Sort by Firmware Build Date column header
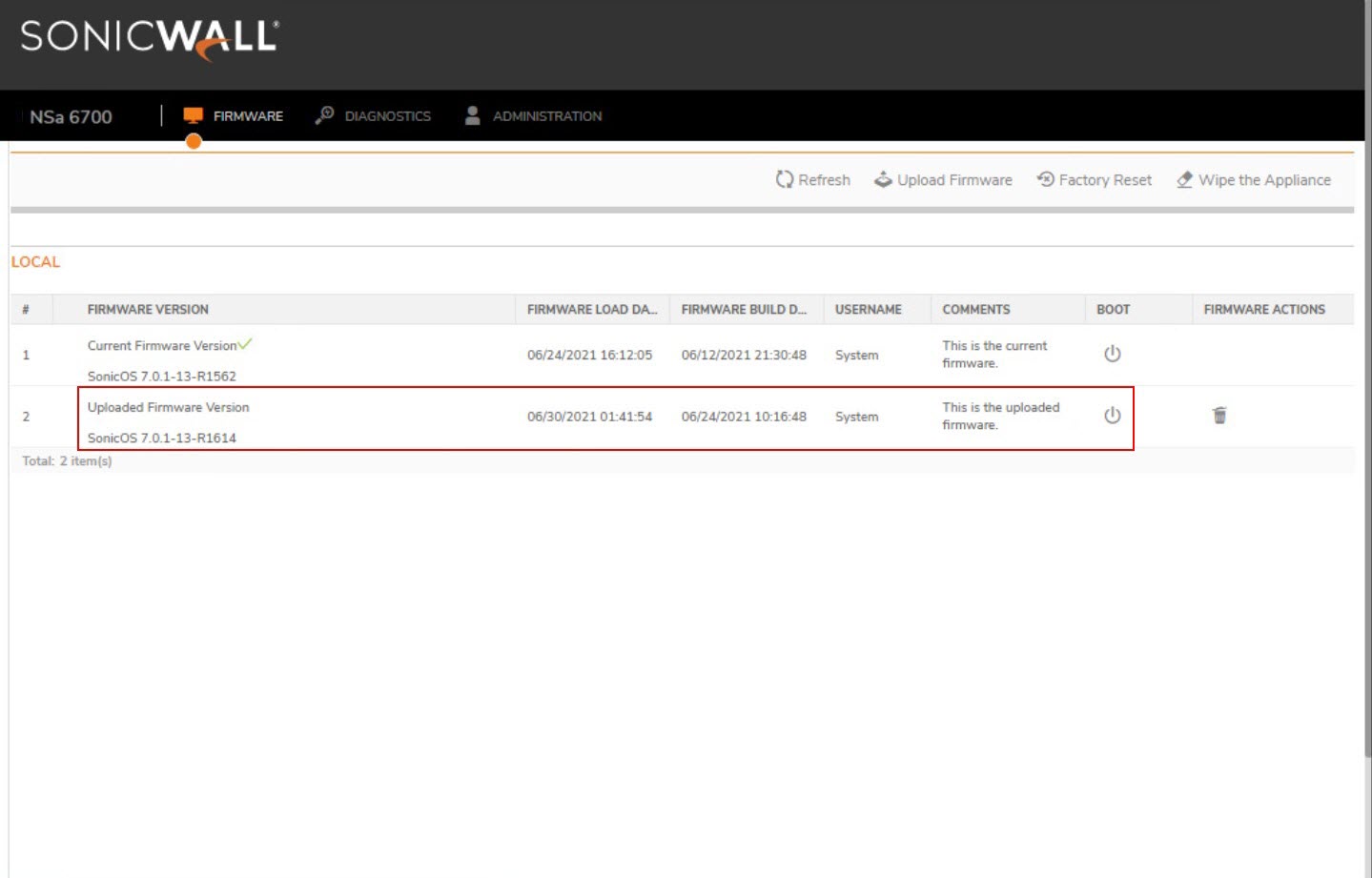 [744, 310]
